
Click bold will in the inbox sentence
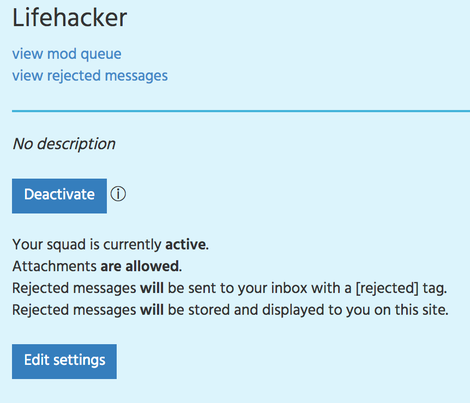coord(152,288)
